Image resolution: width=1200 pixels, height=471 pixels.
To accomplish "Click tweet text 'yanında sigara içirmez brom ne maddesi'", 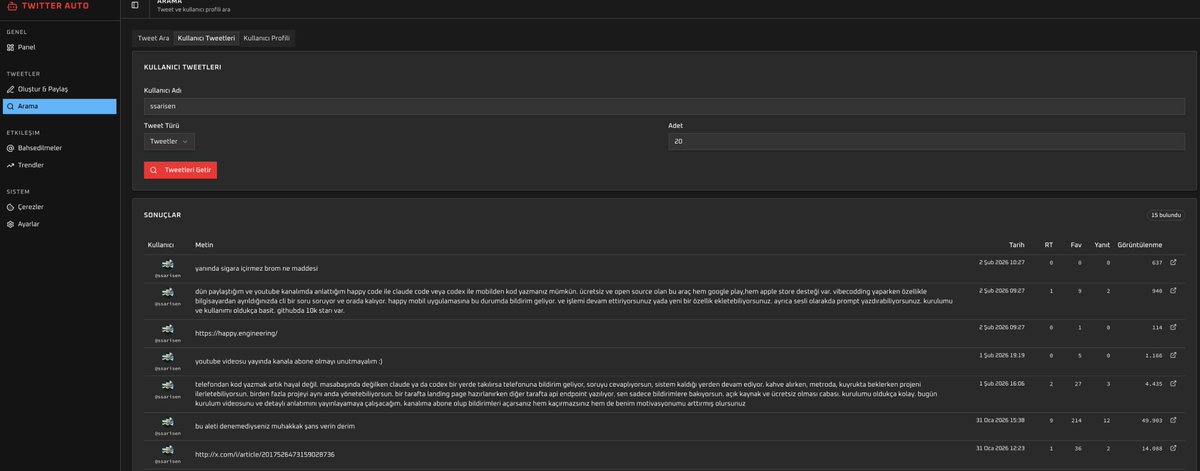I will pos(256,268).
